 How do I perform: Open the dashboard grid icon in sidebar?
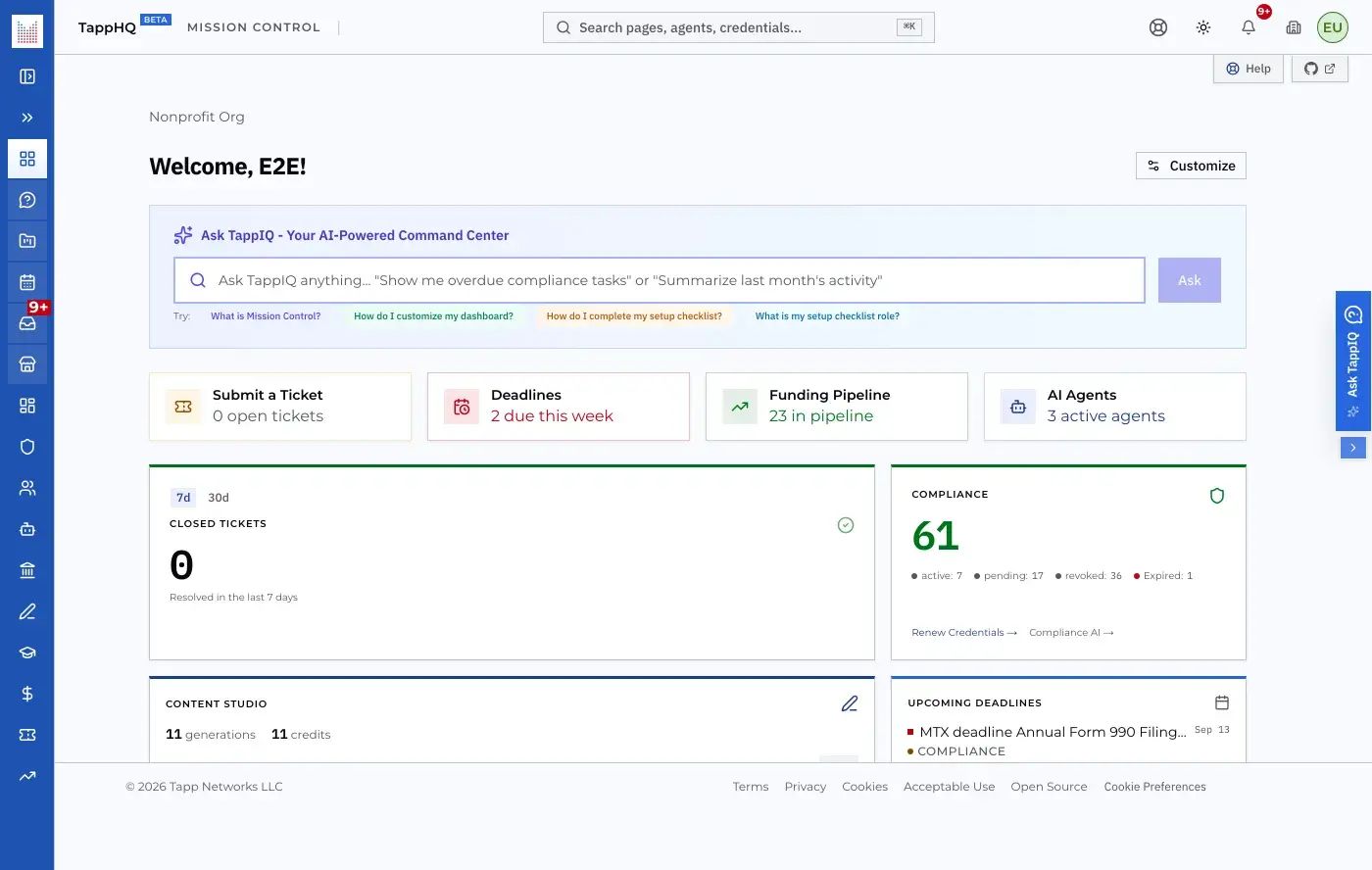click(x=27, y=159)
